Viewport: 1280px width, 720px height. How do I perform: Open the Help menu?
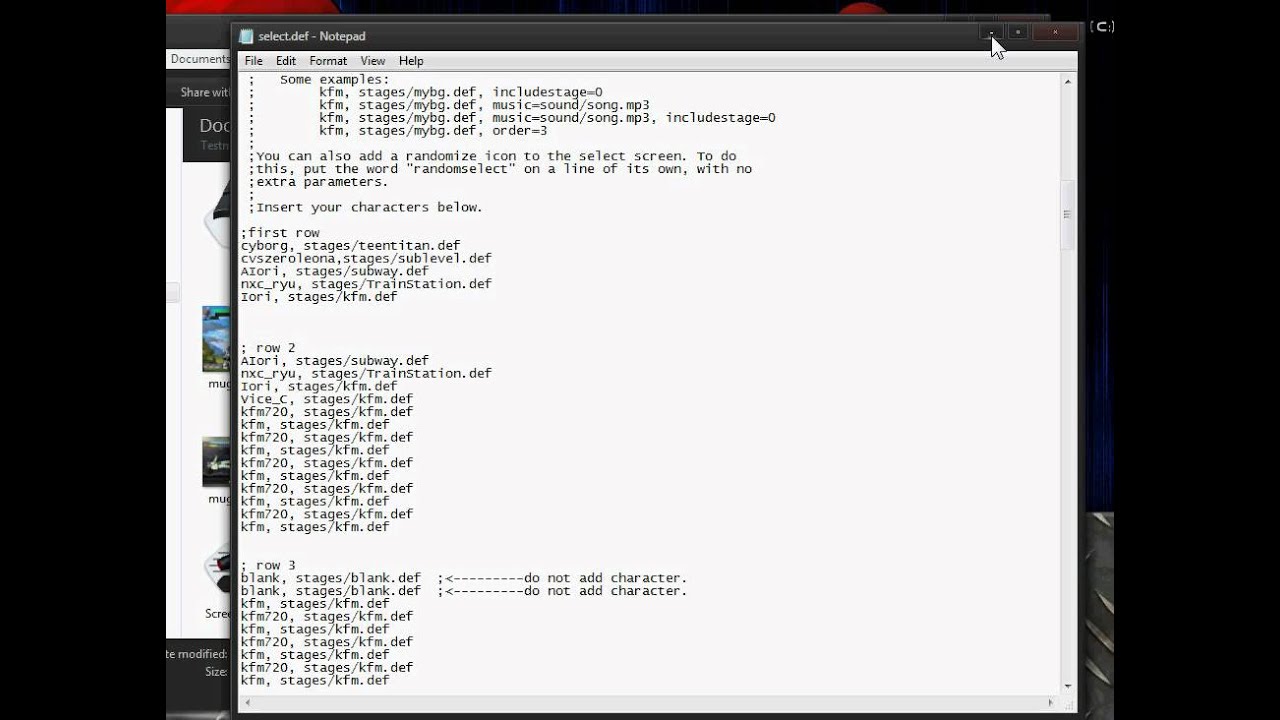[411, 61]
